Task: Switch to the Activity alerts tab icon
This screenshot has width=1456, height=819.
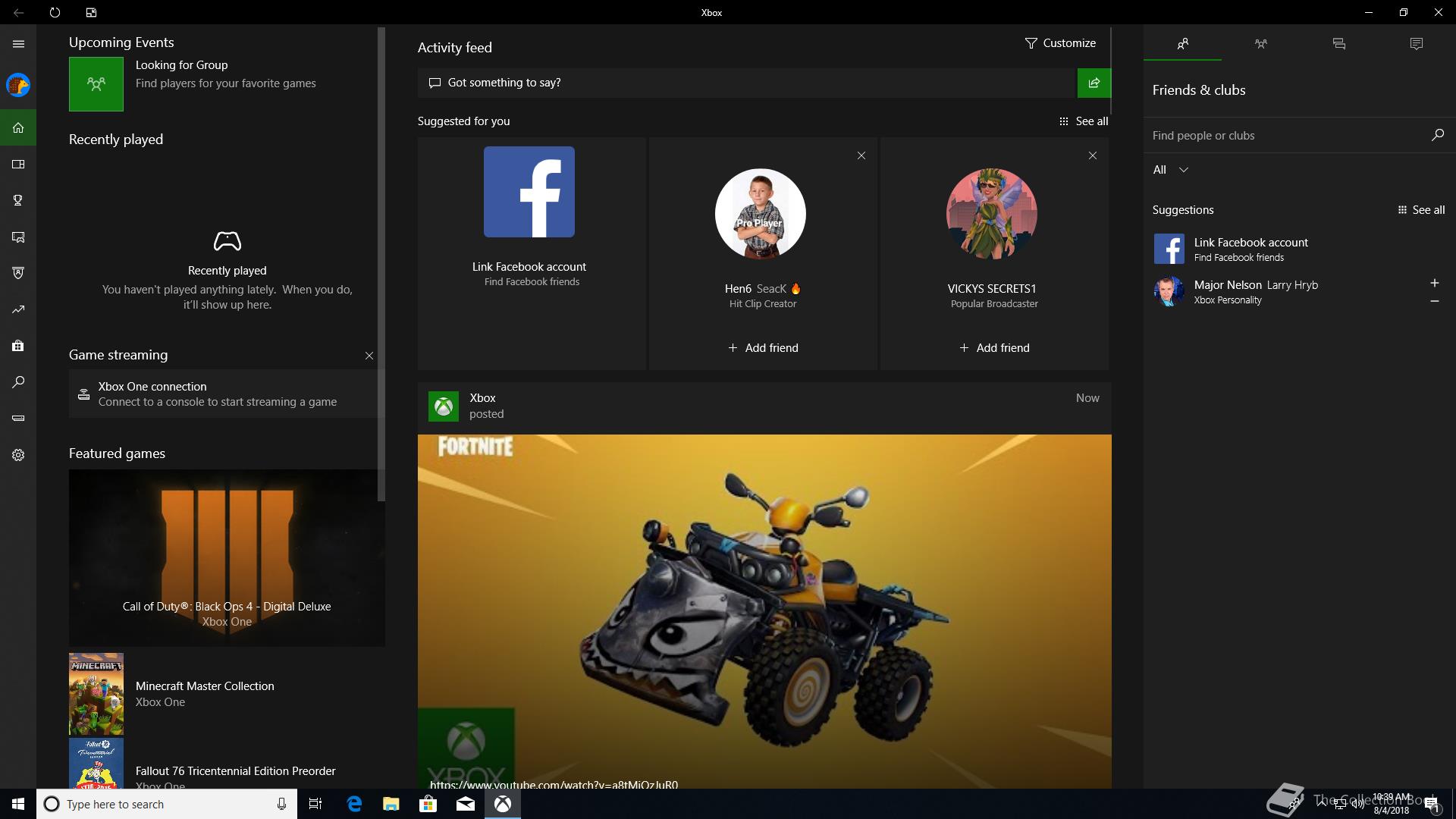Action: coord(1417,44)
